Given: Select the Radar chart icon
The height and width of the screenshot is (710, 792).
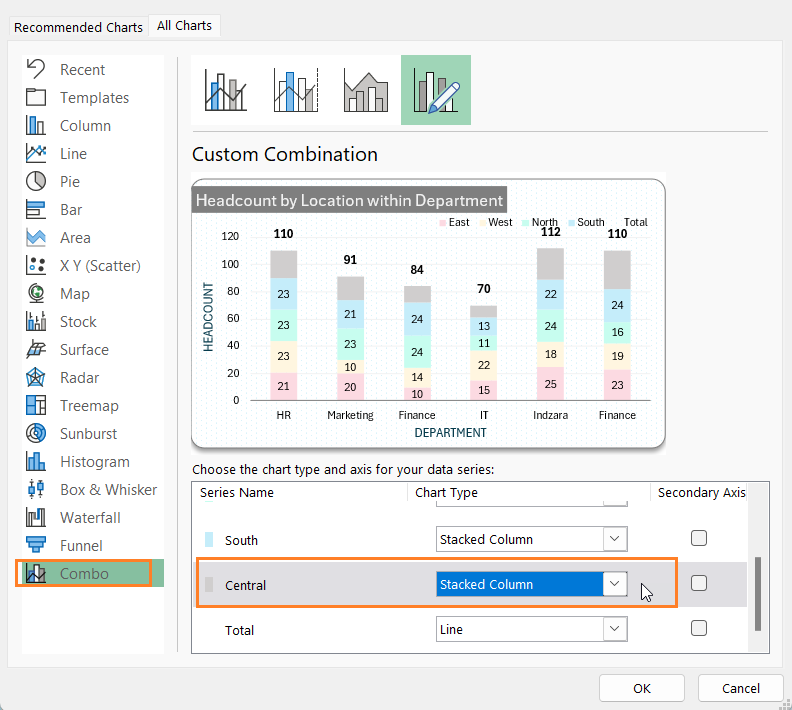Looking at the screenshot, I should point(36,377).
